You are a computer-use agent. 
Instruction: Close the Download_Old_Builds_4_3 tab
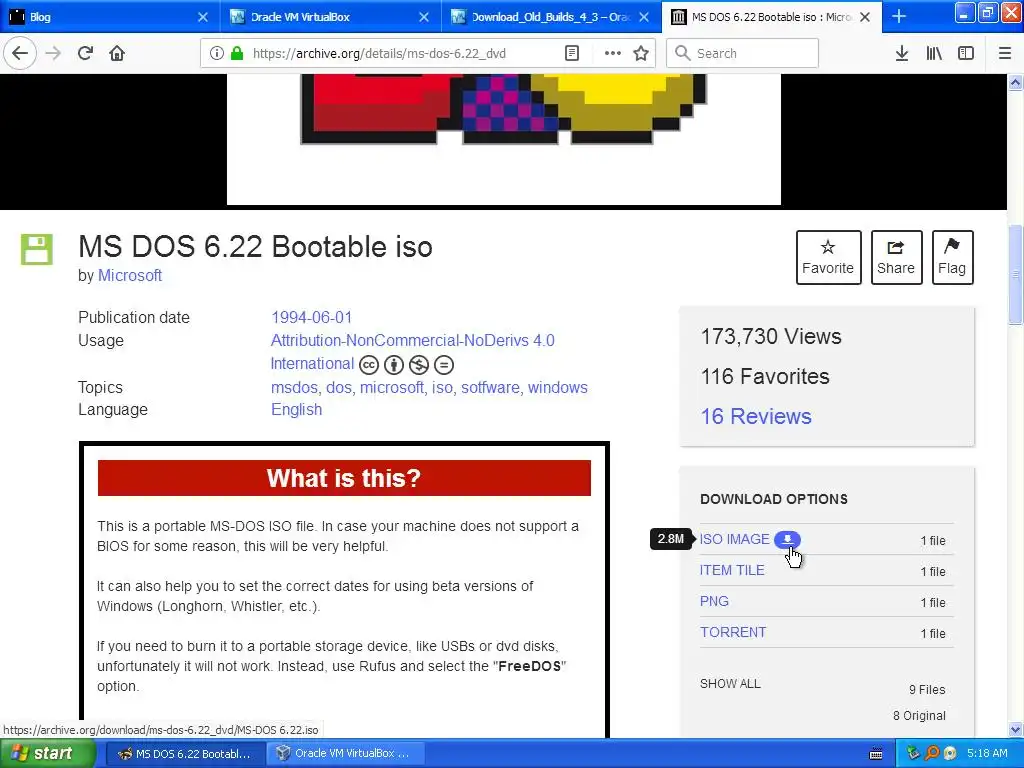click(644, 17)
